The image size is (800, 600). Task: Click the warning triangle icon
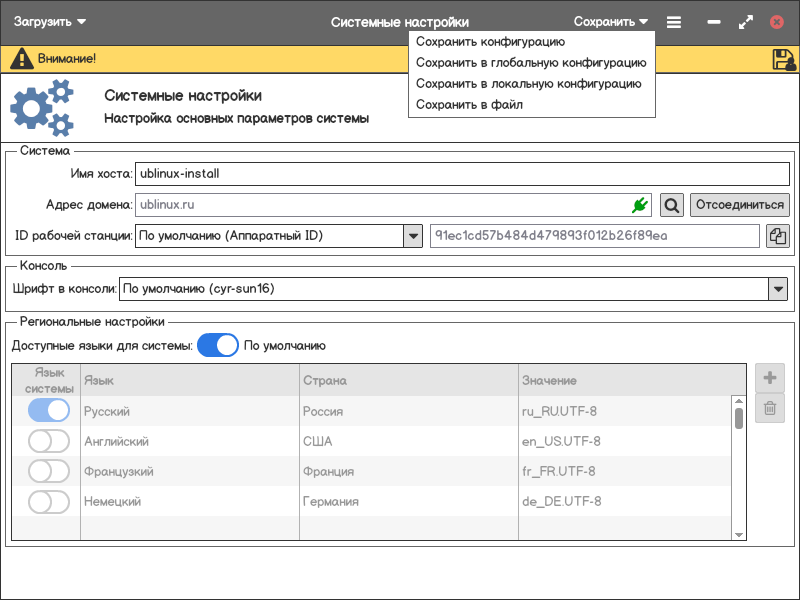21,59
